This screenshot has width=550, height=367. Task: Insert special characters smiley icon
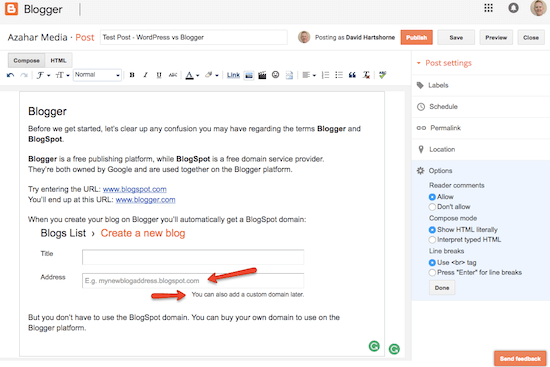click(275, 75)
